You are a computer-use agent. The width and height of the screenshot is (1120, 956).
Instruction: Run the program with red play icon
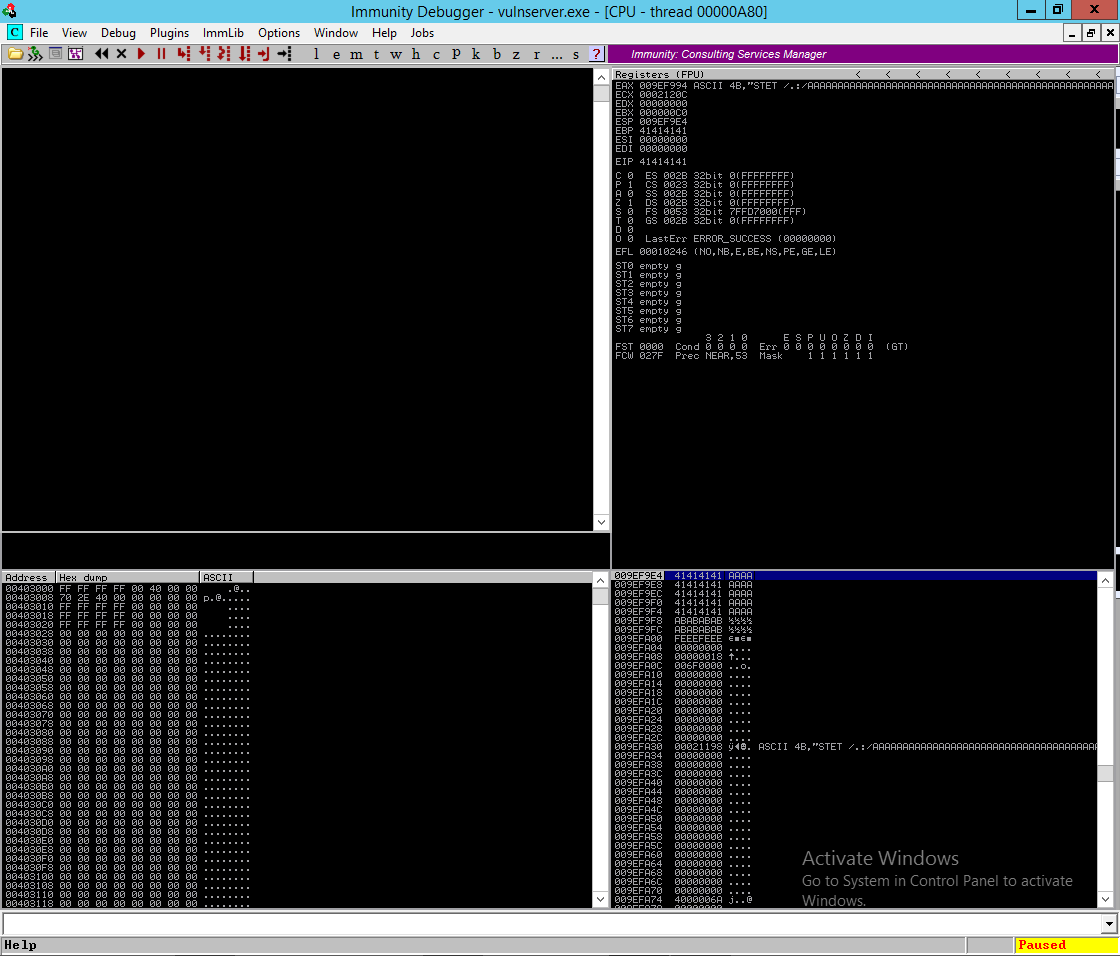(x=141, y=54)
